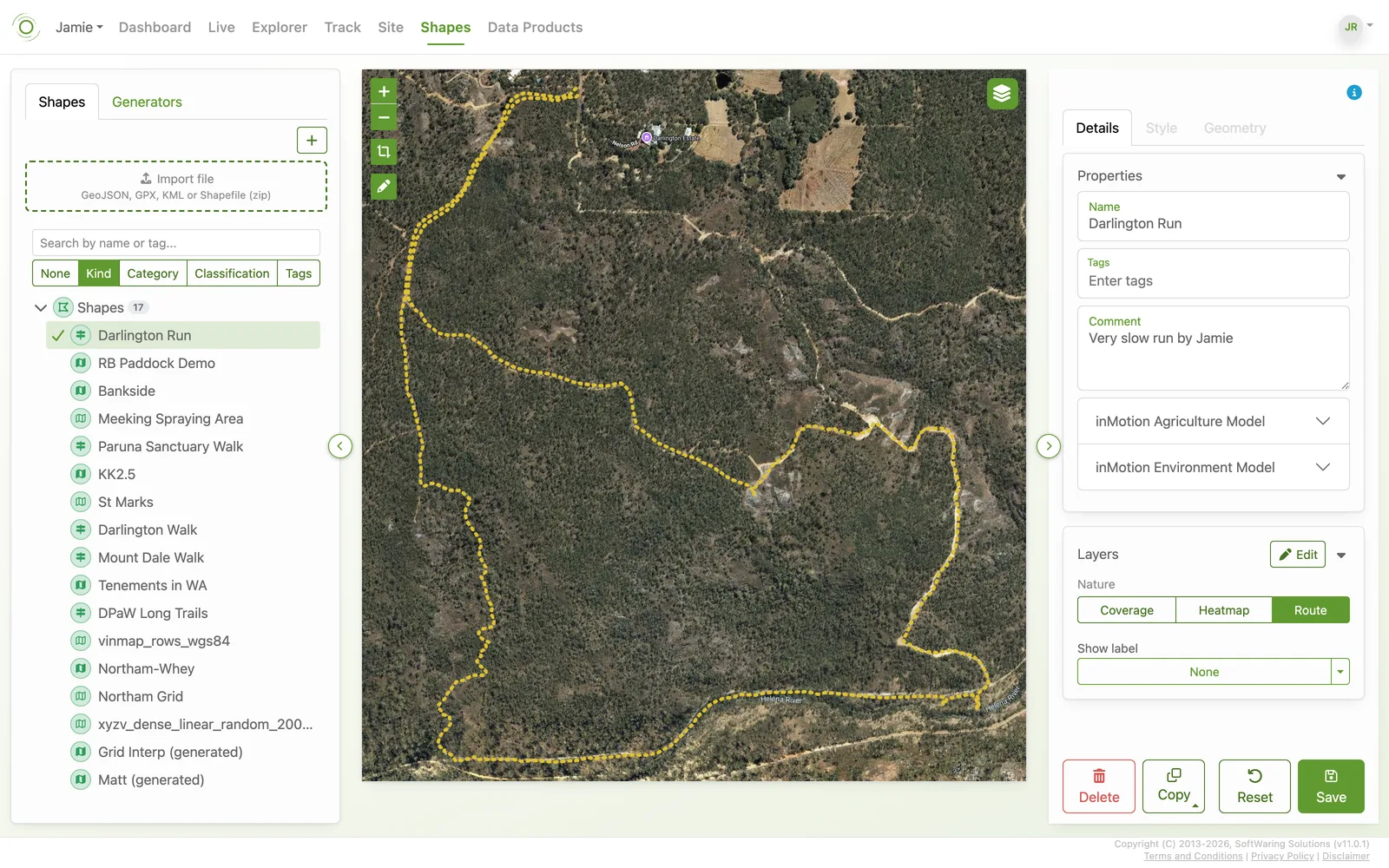The width and height of the screenshot is (1389, 868).
Task: Click the route icon beside Darlington Walk
Action: (x=81, y=529)
